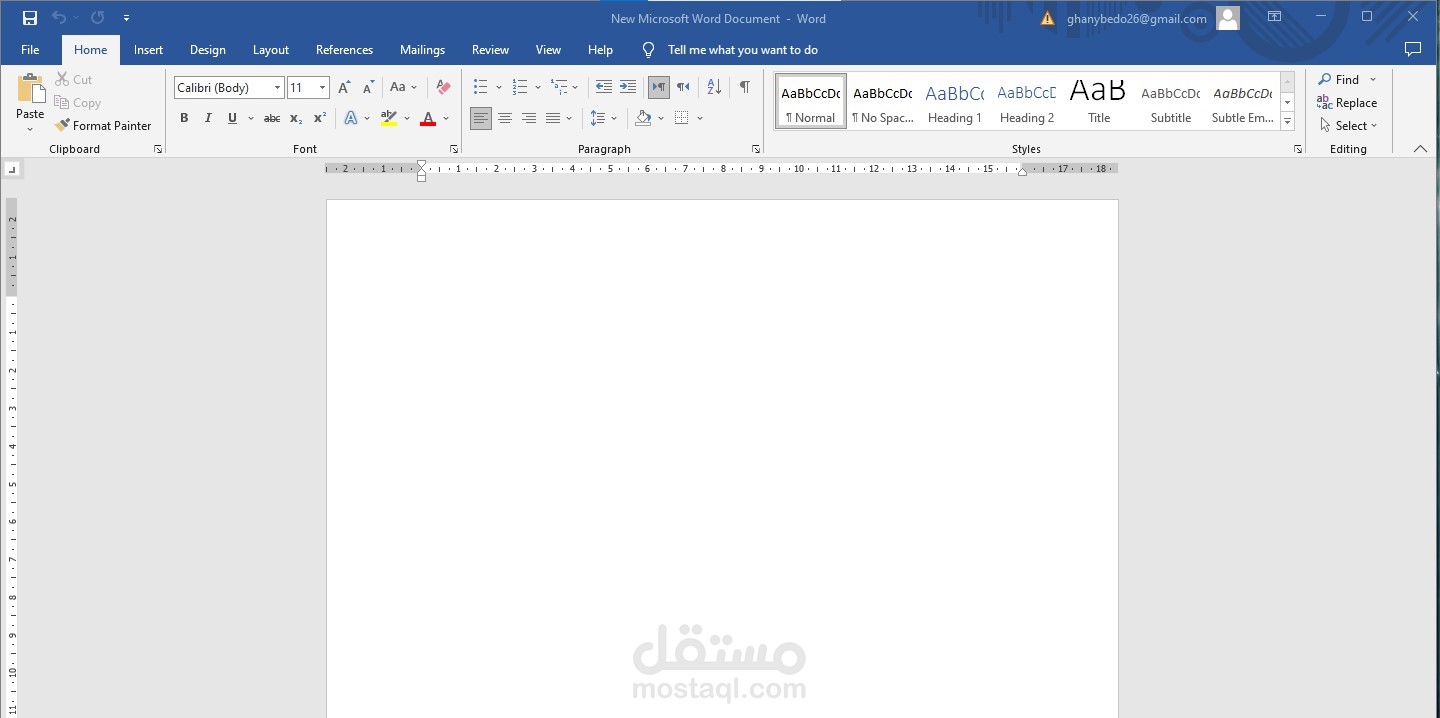The width and height of the screenshot is (1440, 718).
Task: Expand the styles gallery more arrow
Action: [x=1288, y=122]
